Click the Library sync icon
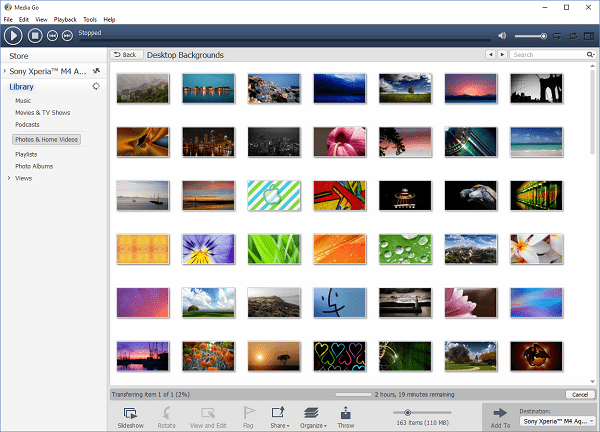Viewport: 600px width, 432px height. (x=96, y=87)
